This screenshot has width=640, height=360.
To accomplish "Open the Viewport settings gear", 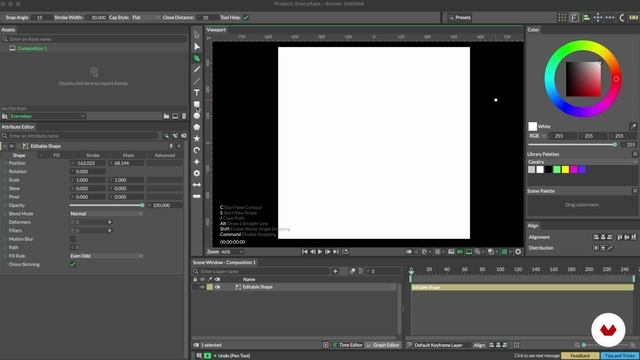I will (518, 252).
